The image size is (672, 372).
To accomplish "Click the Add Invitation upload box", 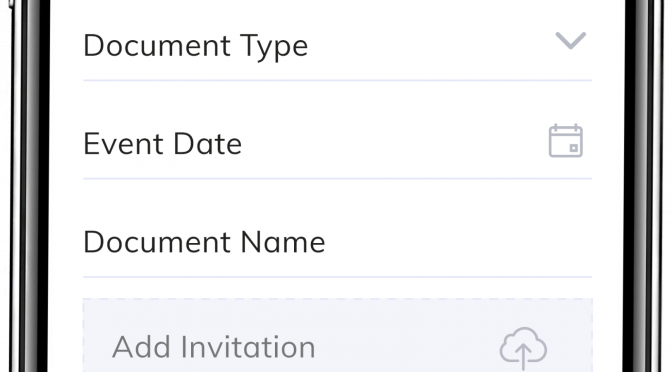I will 338,336.
